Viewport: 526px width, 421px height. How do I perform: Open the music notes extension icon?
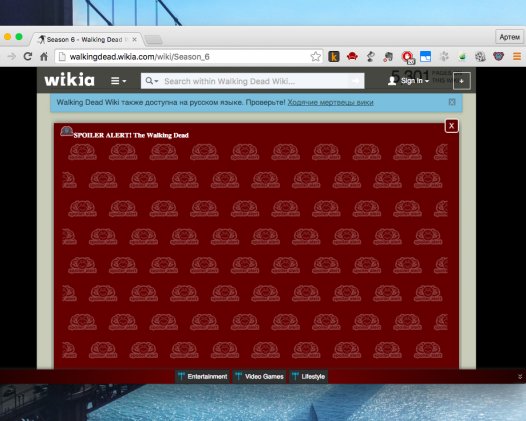click(388, 56)
